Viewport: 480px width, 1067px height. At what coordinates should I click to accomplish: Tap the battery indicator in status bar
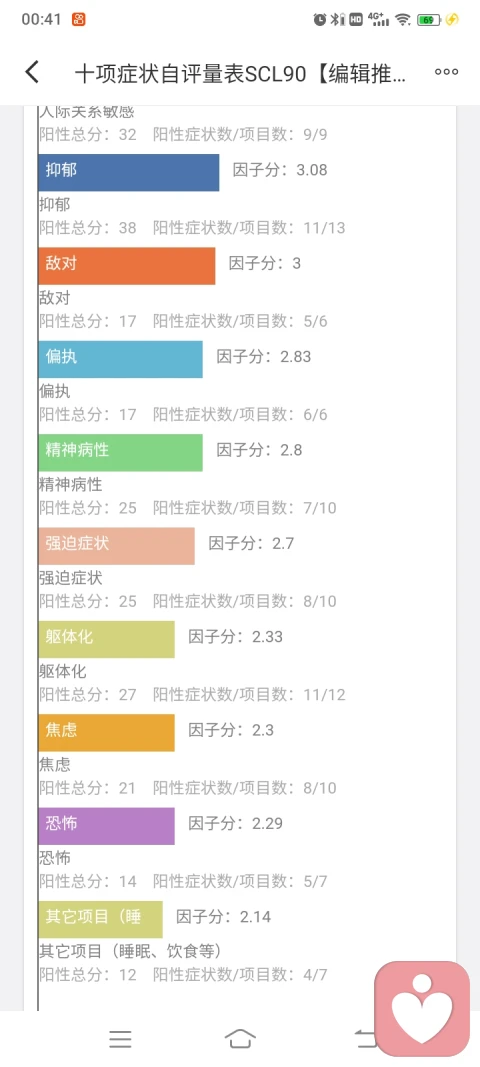click(429, 20)
